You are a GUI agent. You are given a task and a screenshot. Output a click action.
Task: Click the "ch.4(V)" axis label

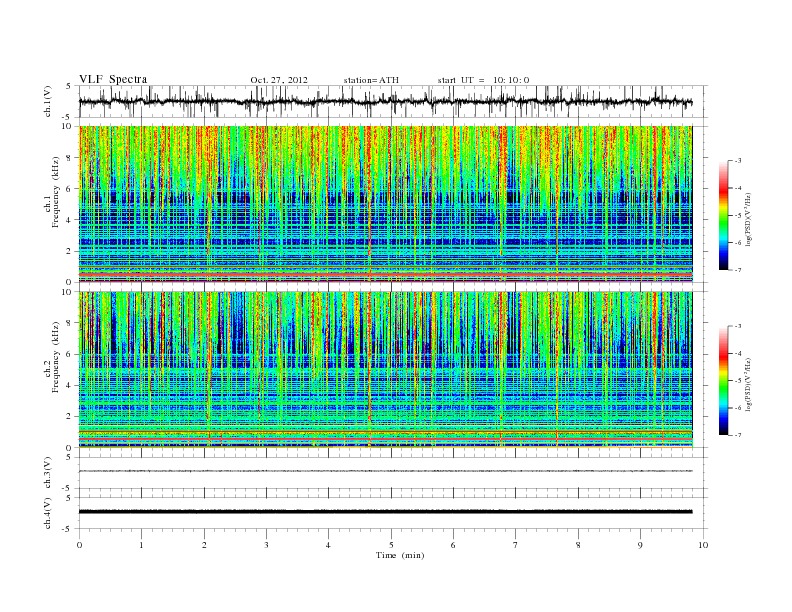[48, 513]
